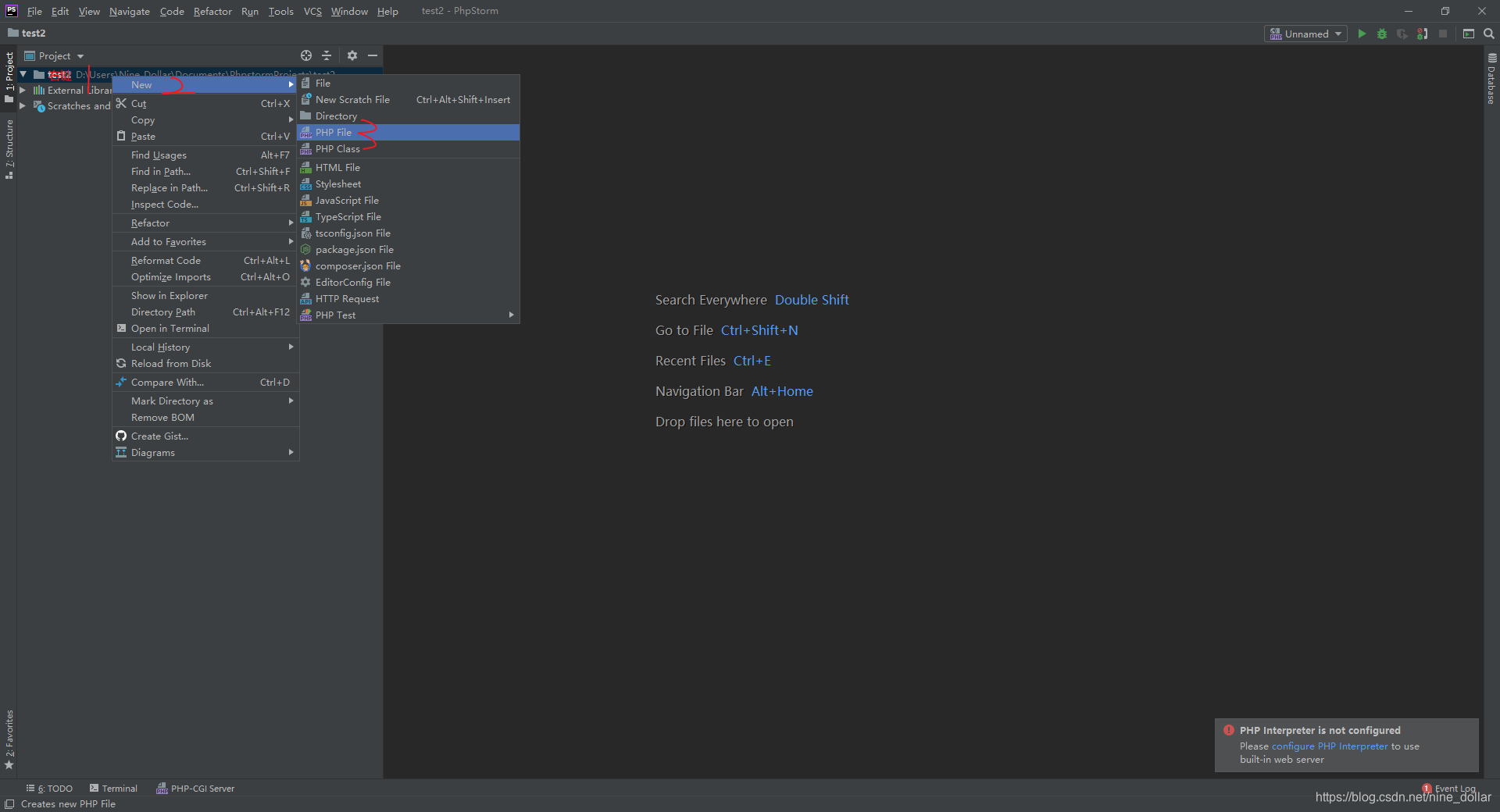Click Open in Terminal menu entry
This screenshot has width=1500, height=812.
(x=205, y=329)
